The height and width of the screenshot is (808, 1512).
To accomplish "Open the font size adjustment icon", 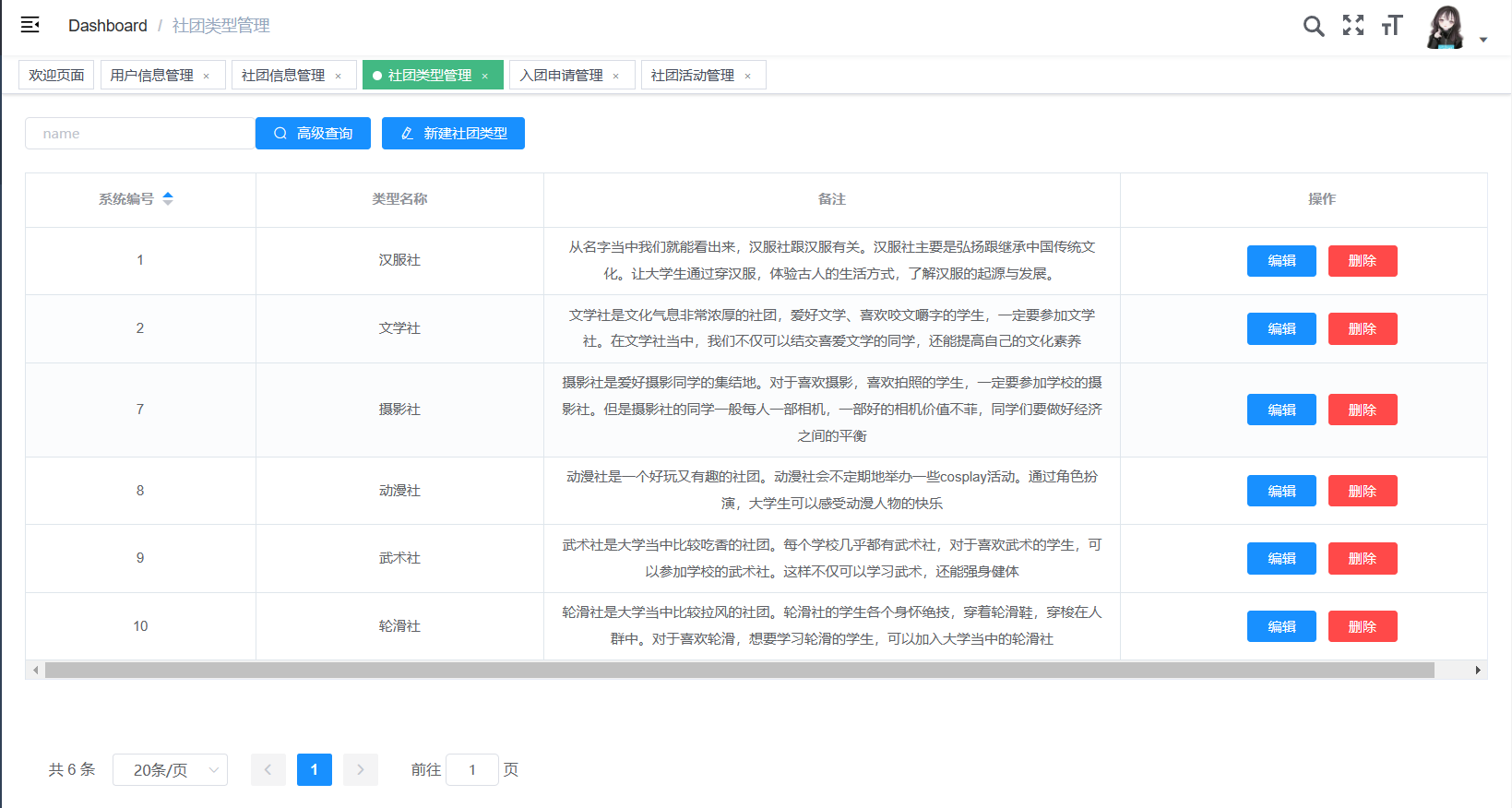I will tap(1391, 26).
